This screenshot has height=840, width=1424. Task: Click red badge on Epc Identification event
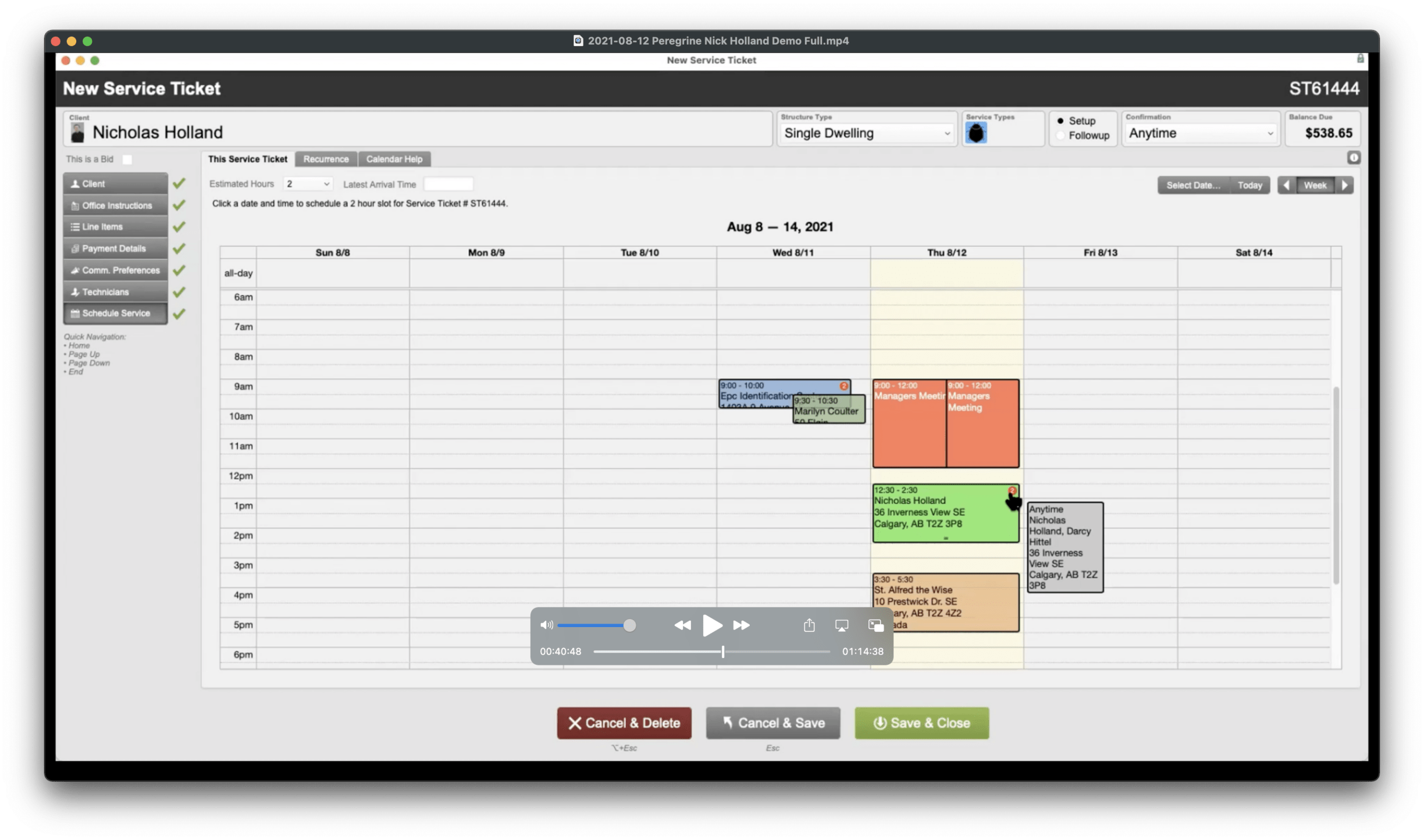click(x=843, y=386)
